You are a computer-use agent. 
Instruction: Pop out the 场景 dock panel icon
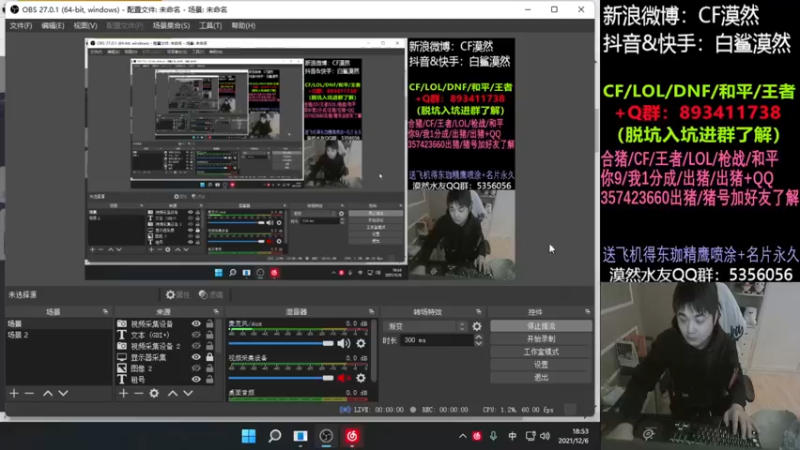coord(105,311)
